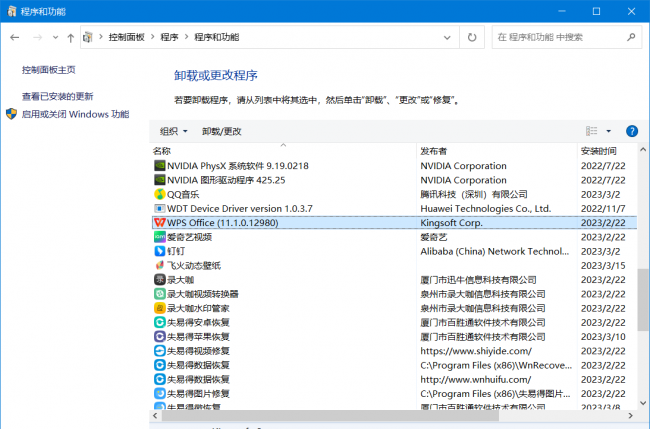Go back with the left arrow
650x429 pixels.
(x=15, y=37)
